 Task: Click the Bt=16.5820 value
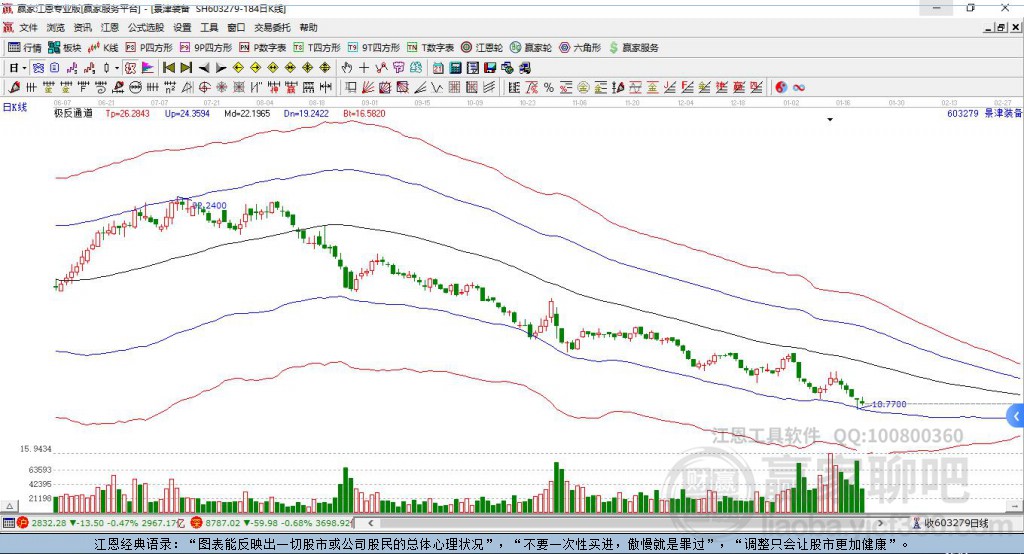(364, 114)
